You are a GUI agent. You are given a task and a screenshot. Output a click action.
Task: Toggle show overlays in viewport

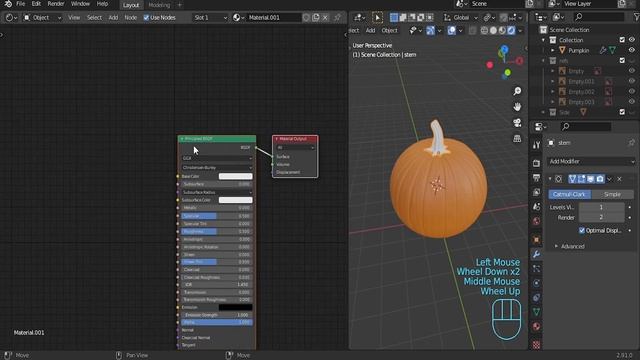[x=451, y=30]
